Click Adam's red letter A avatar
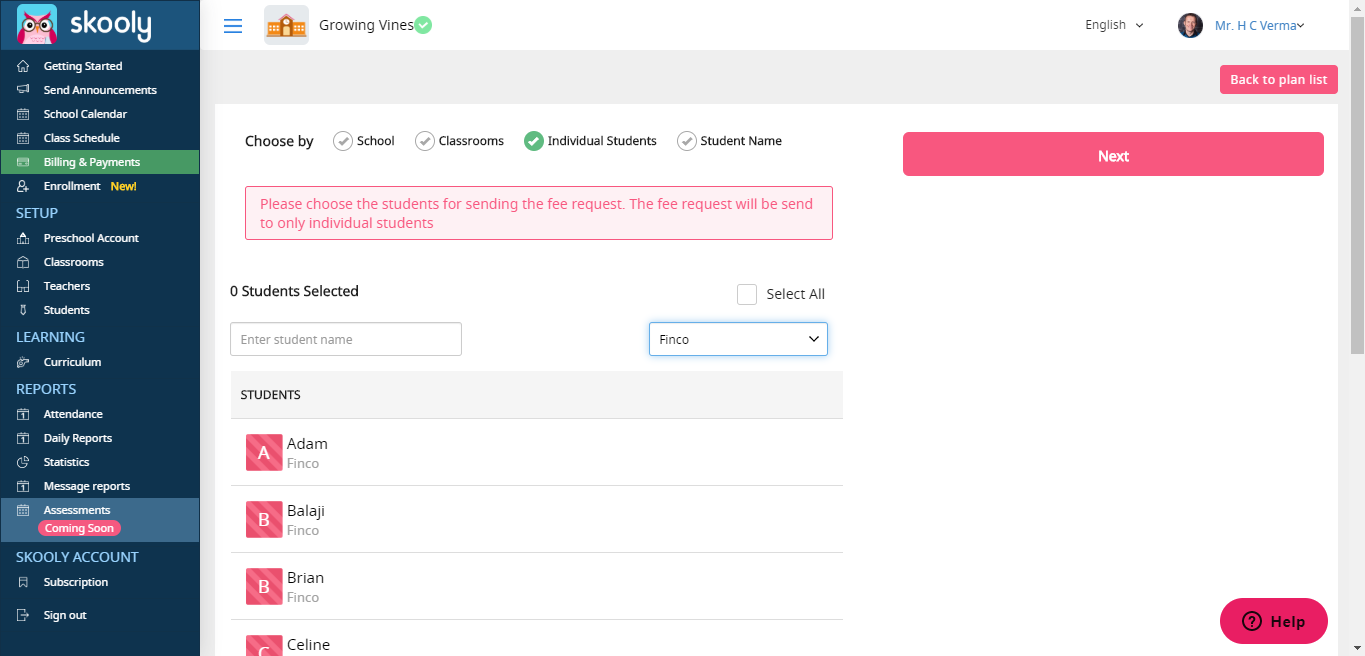Viewport: 1365px width, 656px height. click(x=264, y=452)
